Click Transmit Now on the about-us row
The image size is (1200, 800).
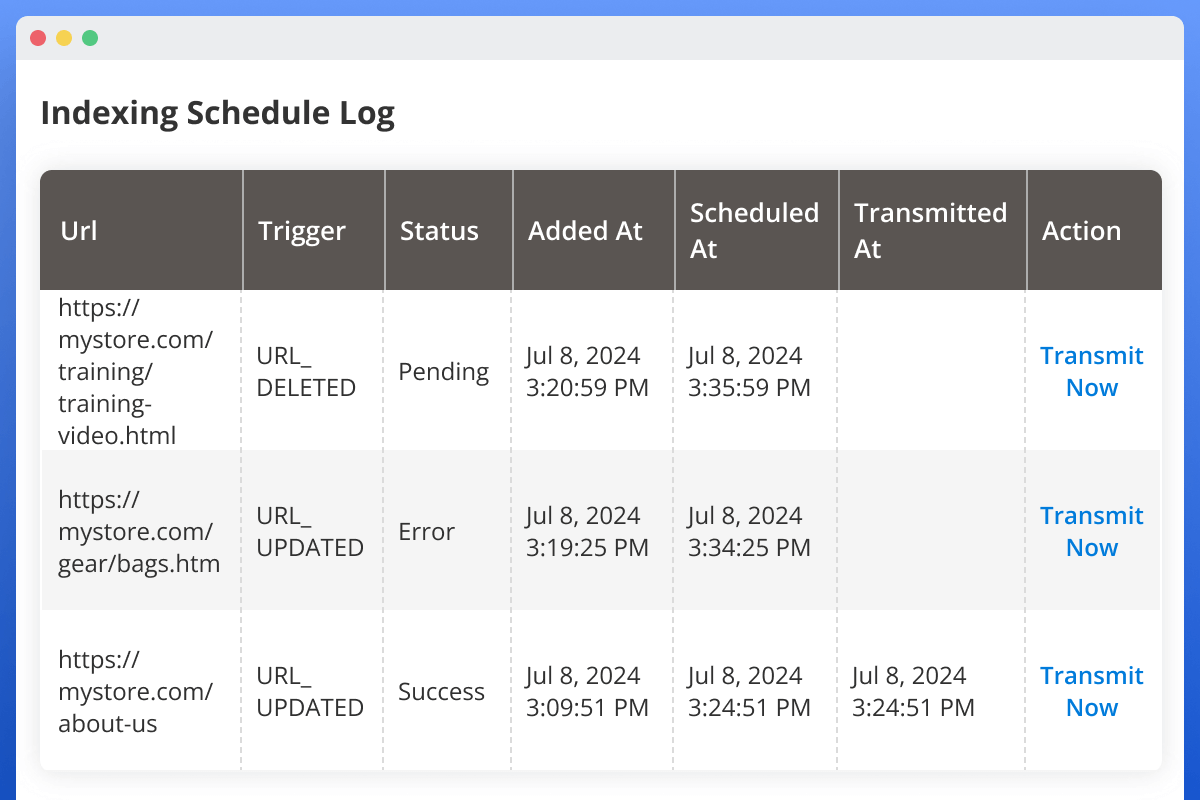pos(1092,691)
